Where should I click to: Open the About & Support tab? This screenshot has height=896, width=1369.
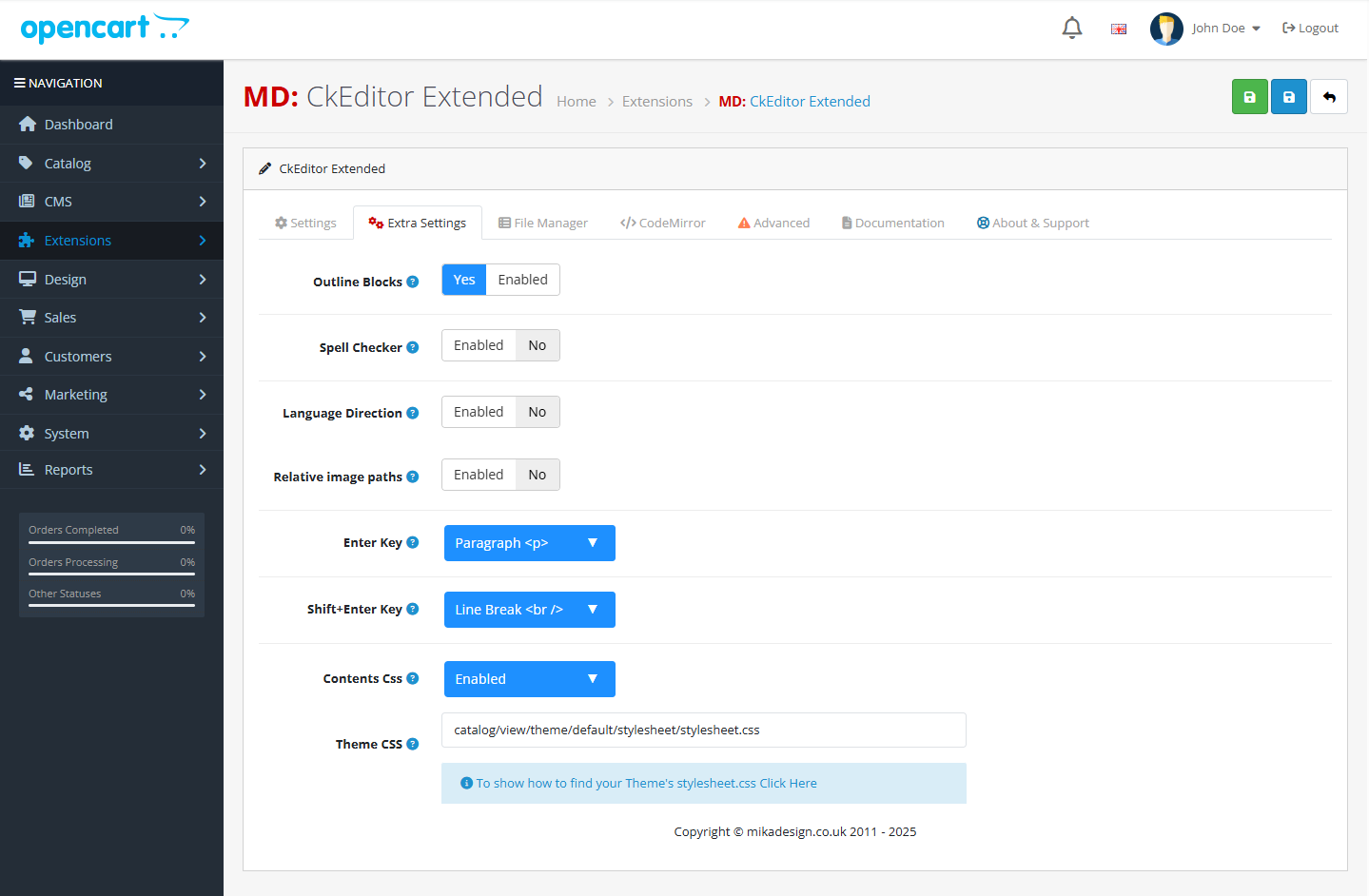click(x=1033, y=223)
